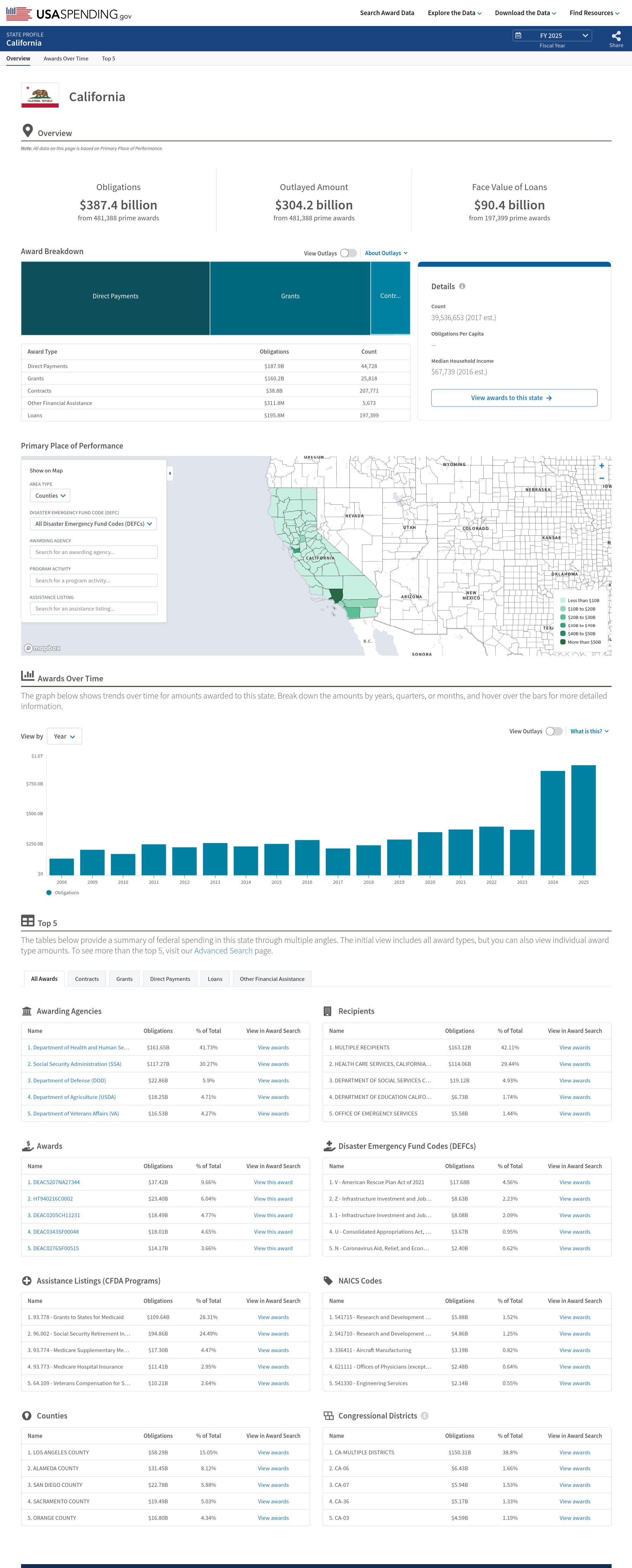Click the Search for a program activity field

94,581
